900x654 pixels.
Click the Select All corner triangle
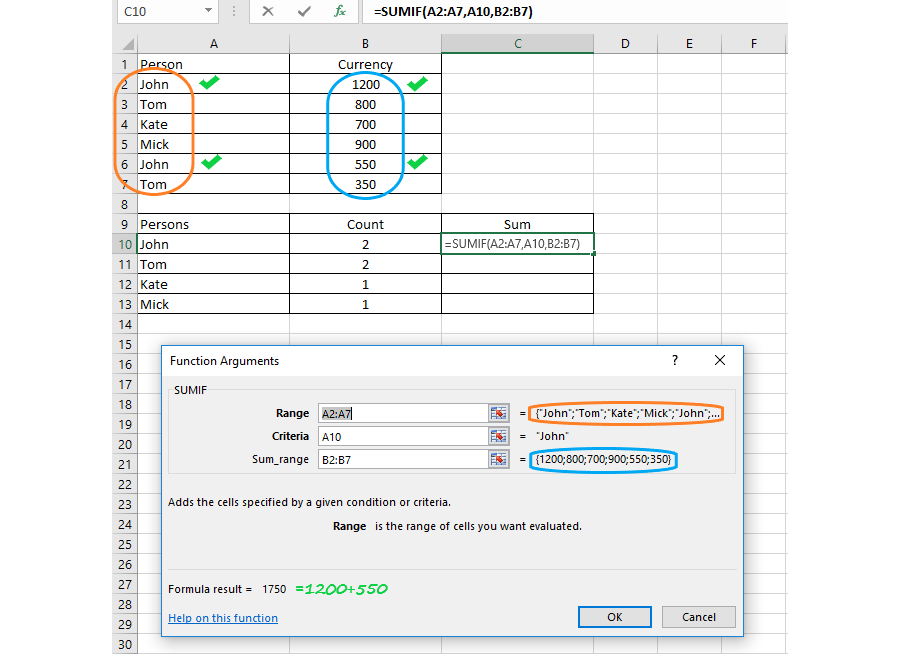(125, 44)
